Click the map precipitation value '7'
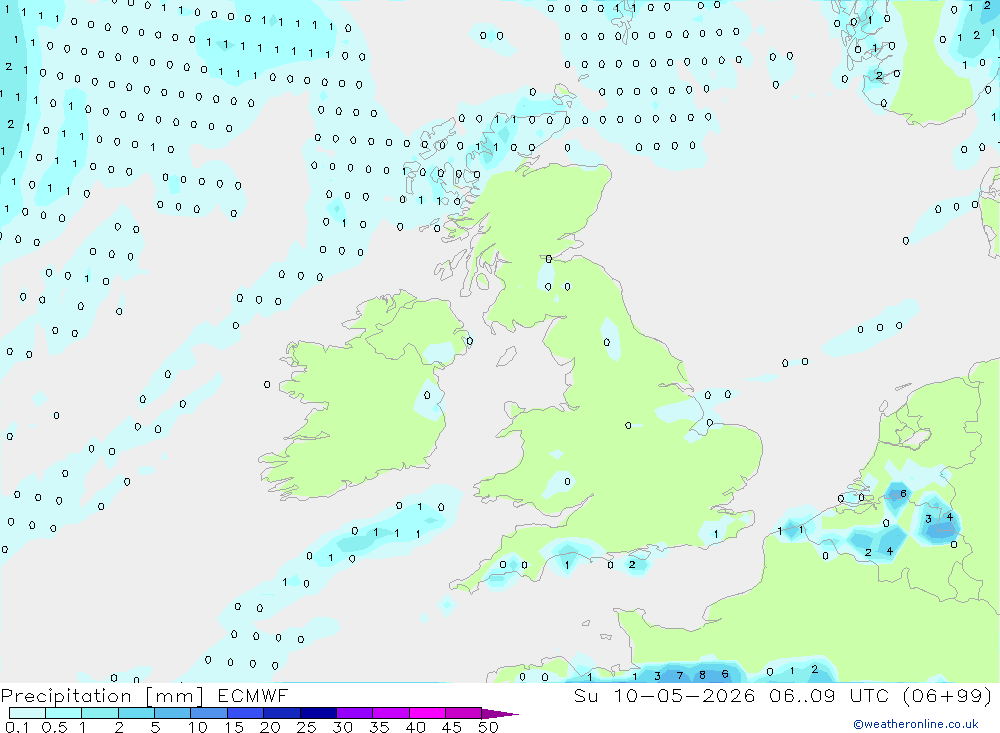This screenshot has height=733, width=1000. 680,676
